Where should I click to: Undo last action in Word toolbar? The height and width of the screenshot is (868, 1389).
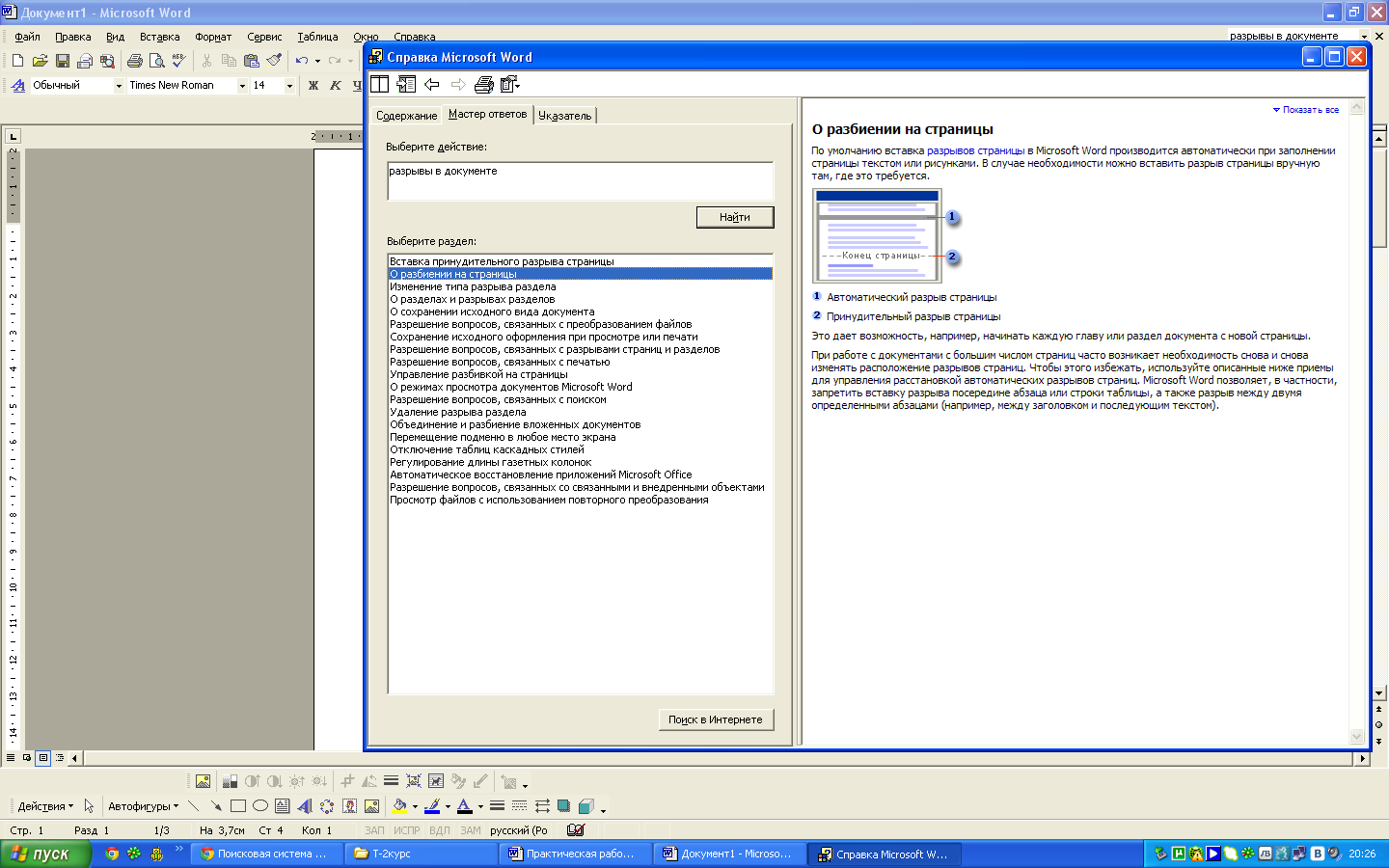pos(302,61)
